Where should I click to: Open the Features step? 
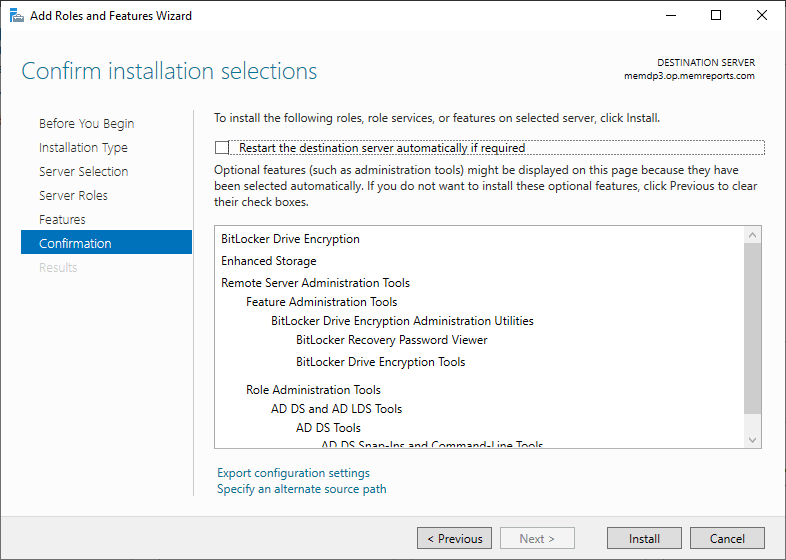coord(62,220)
